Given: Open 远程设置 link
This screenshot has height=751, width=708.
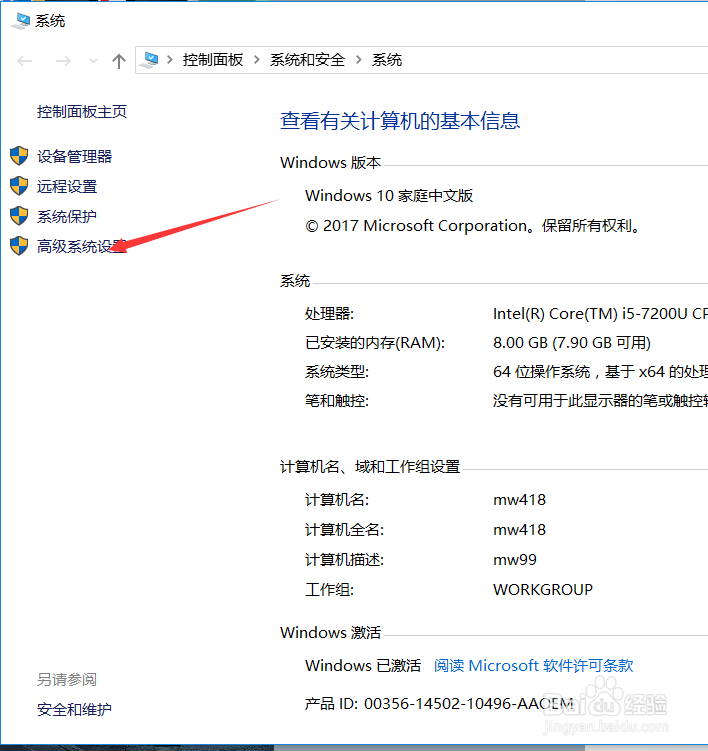Looking at the screenshot, I should [x=67, y=186].
